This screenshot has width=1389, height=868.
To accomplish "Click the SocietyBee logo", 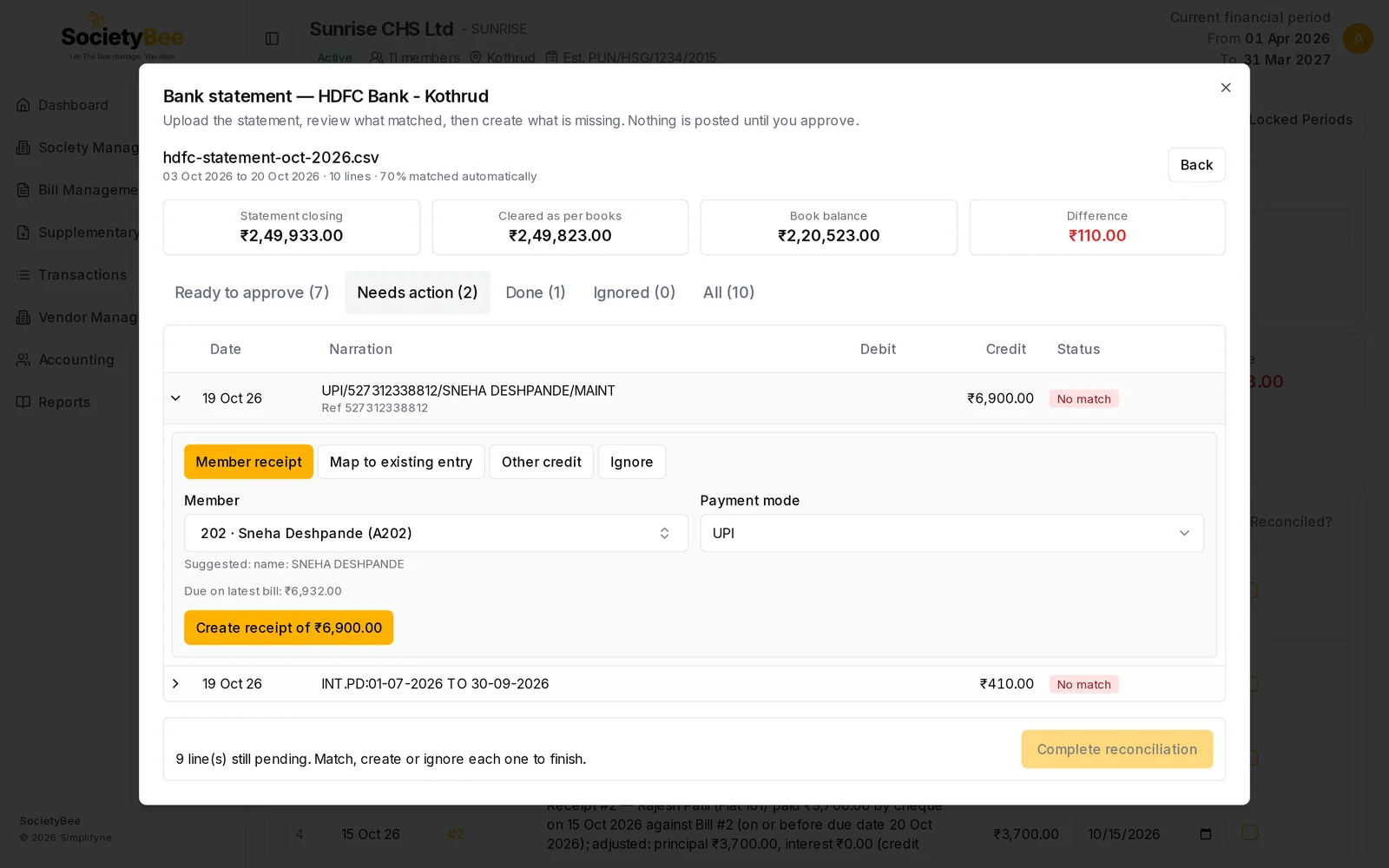I will tap(122, 36).
